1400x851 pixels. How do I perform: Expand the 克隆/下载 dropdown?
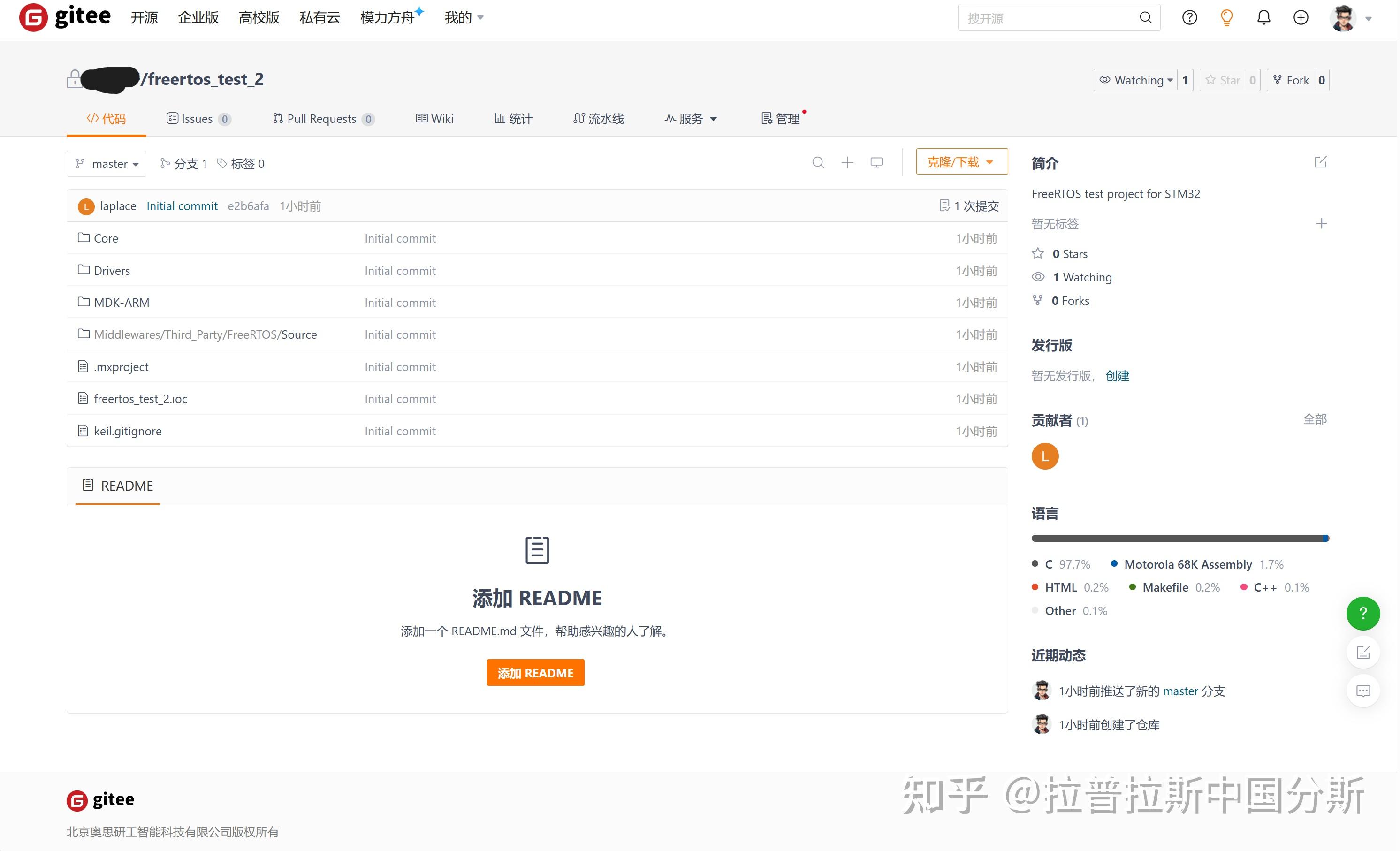coord(961,162)
